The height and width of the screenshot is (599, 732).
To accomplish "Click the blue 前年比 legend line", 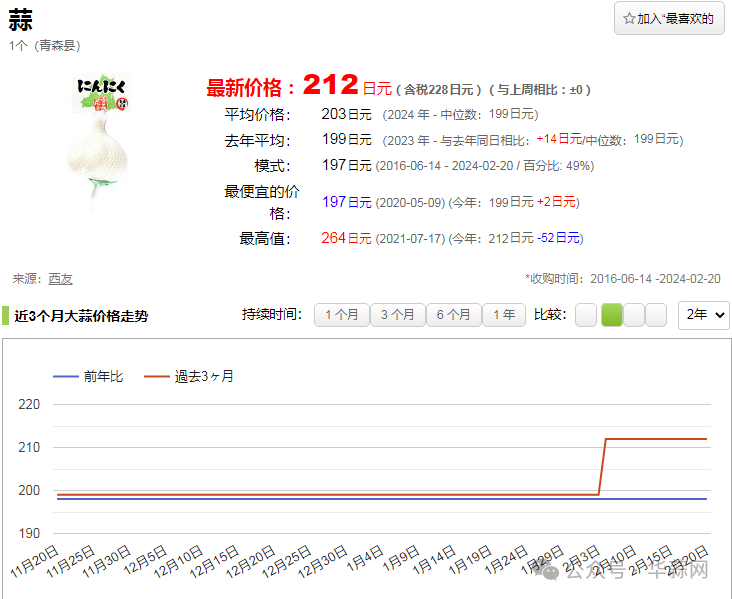I will pyautogui.click(x=65, y=376).
